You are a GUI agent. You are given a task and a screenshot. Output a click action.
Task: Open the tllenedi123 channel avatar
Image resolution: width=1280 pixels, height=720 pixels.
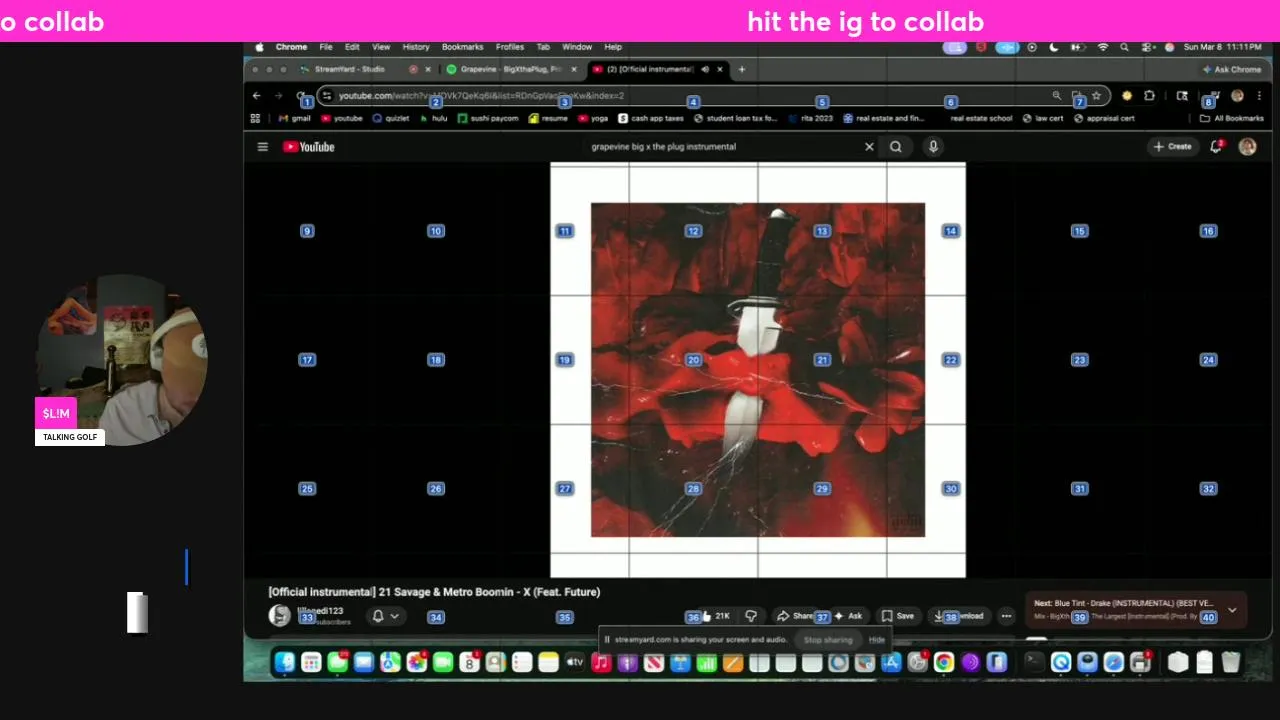tap(280, 615)
